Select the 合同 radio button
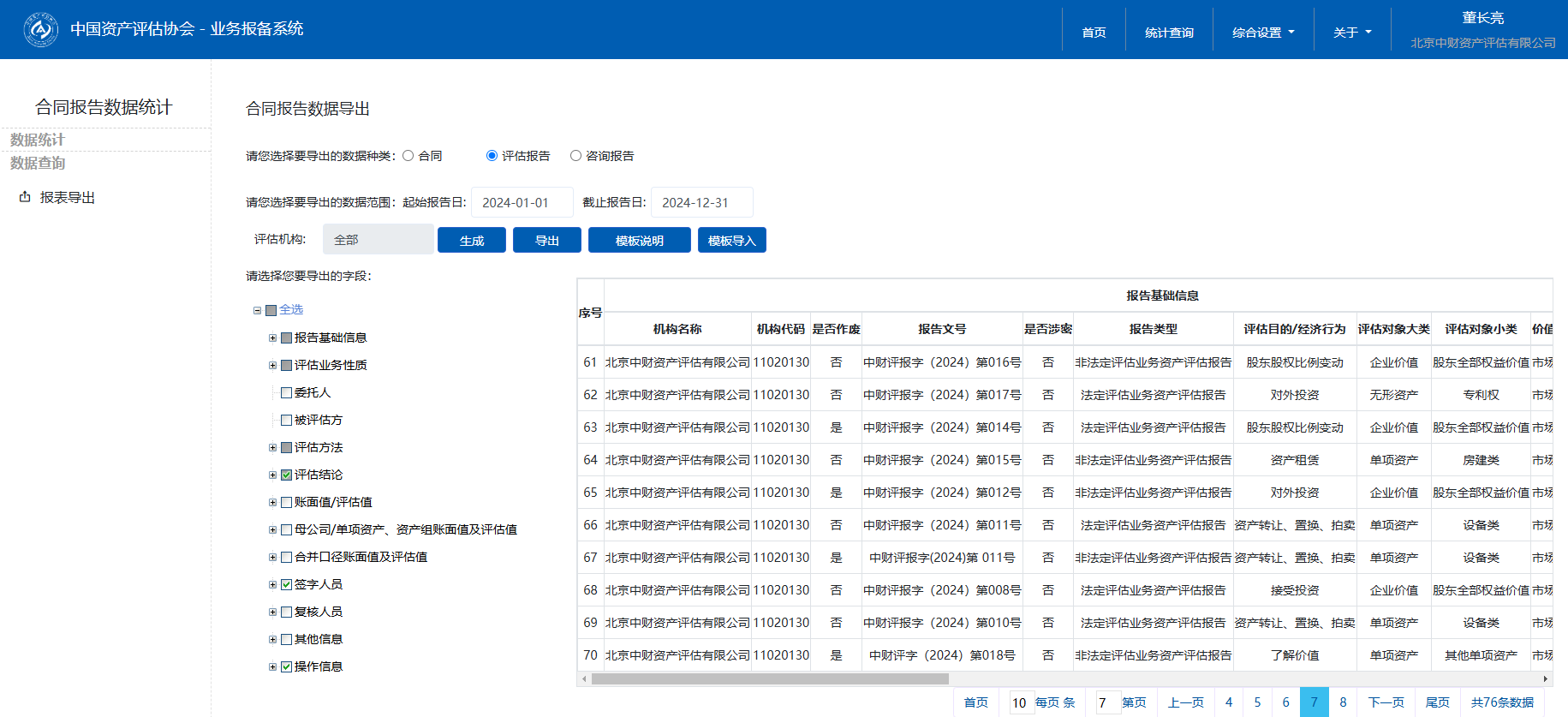 pos(408,156)
